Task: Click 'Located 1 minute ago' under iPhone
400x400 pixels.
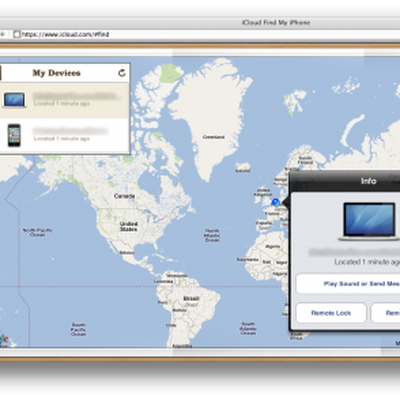Action: 62,139
